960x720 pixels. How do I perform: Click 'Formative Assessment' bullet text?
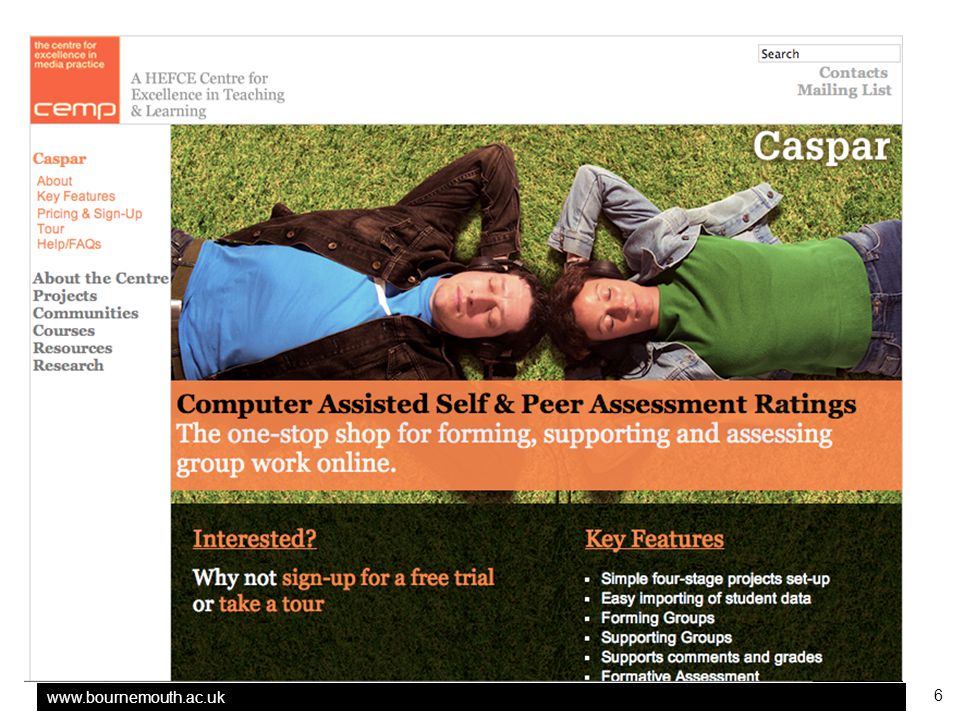pyautogui.click(x=680, y=675)
